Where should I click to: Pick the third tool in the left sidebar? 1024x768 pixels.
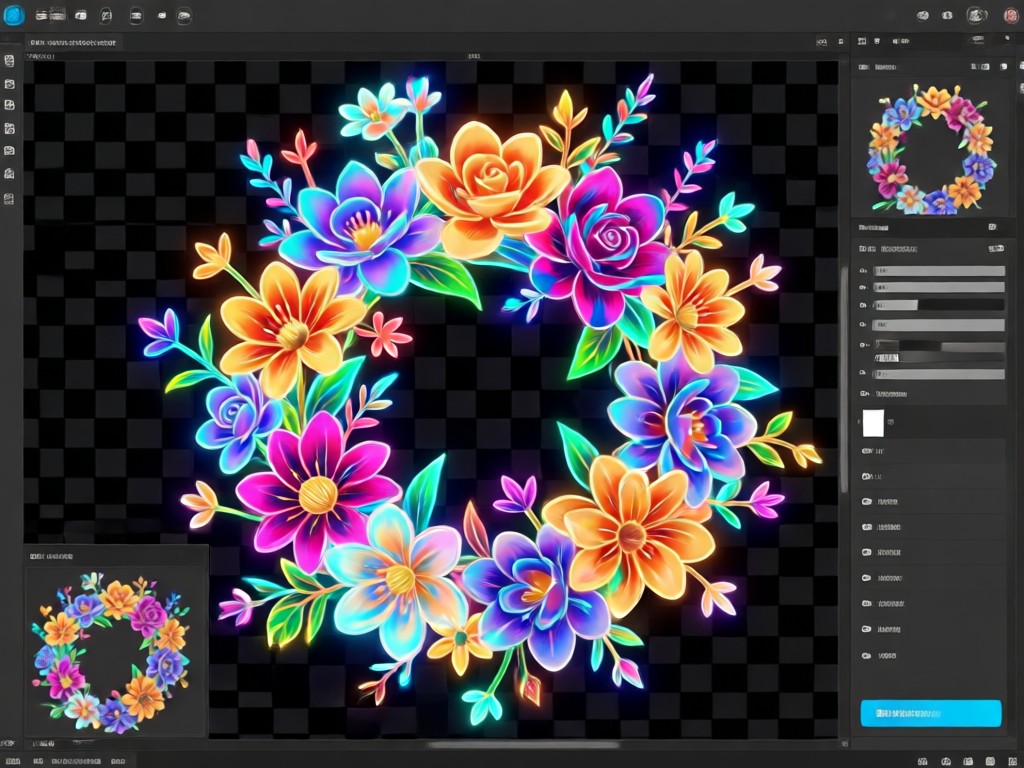9,105
